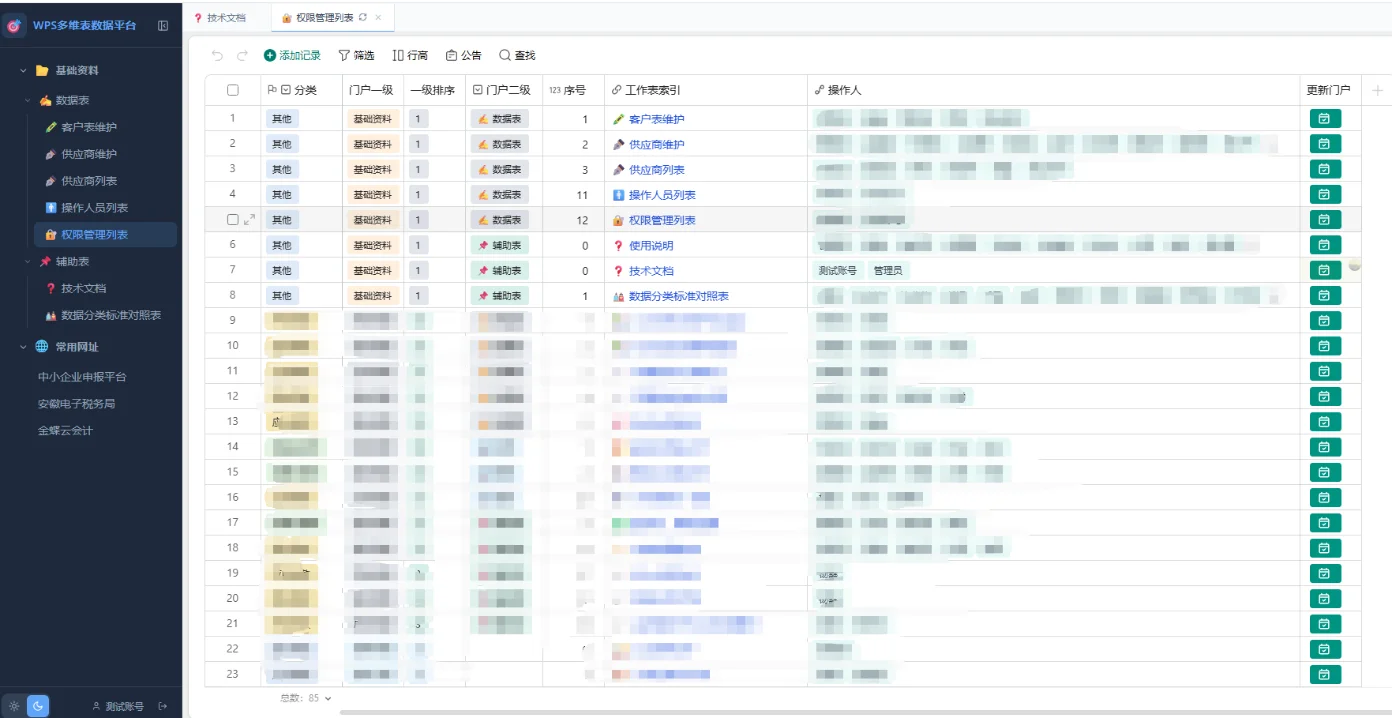This screenshot has height=718, width=1392.
Task: Open the 查找 search tool
Action: [517, 56]
